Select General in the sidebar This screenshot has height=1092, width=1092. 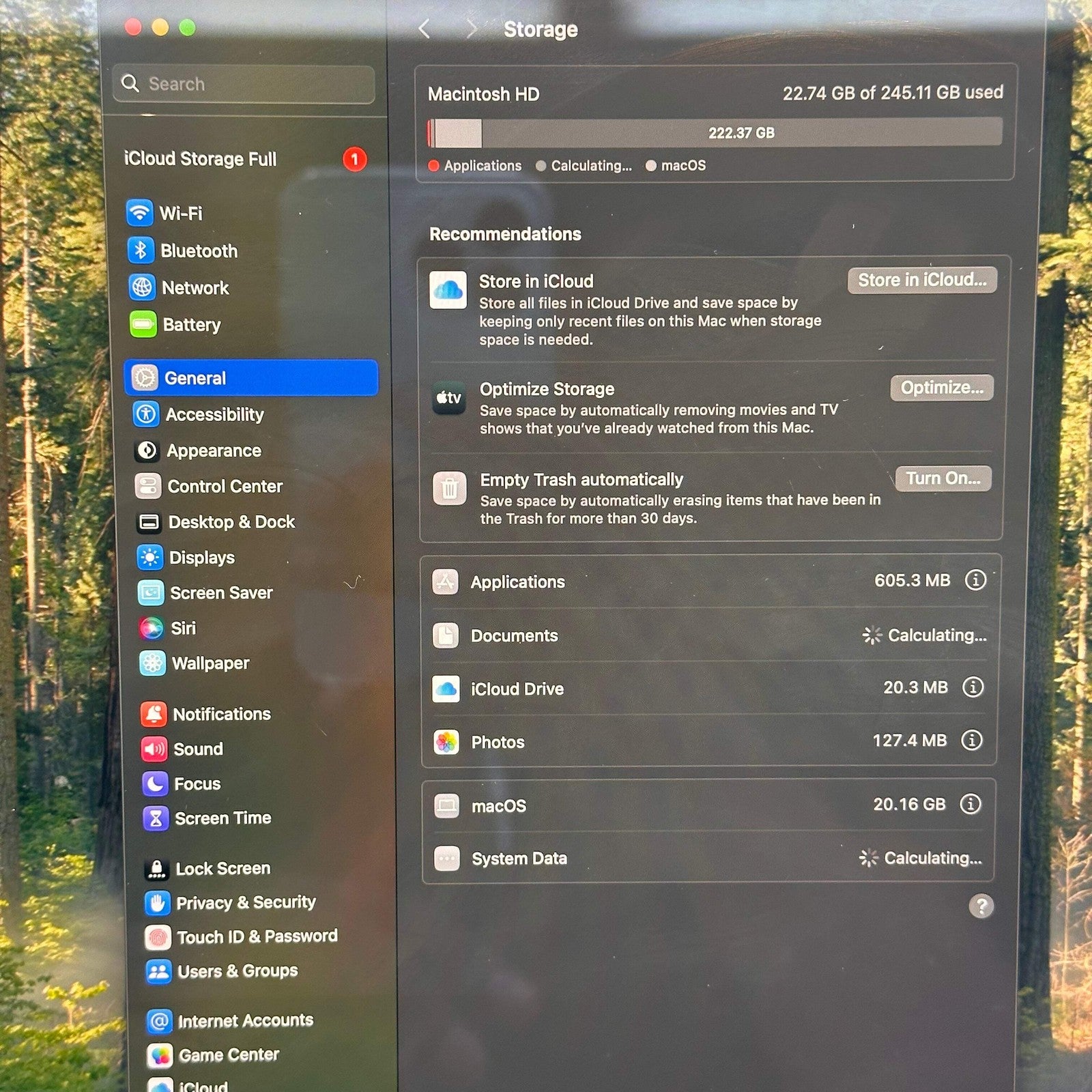pyautogui.click(x=251, y=377)
